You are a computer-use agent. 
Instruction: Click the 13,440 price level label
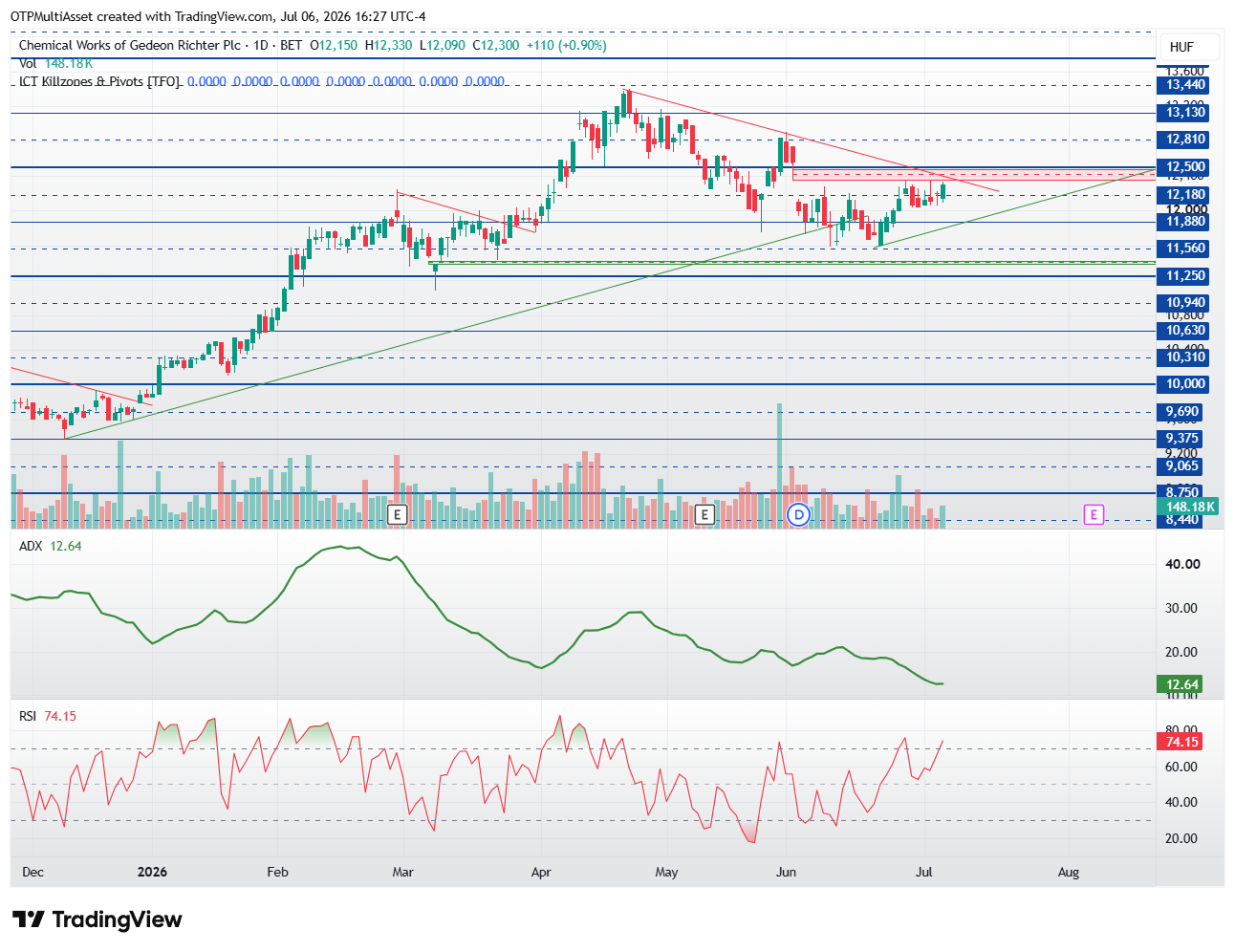1185,85
